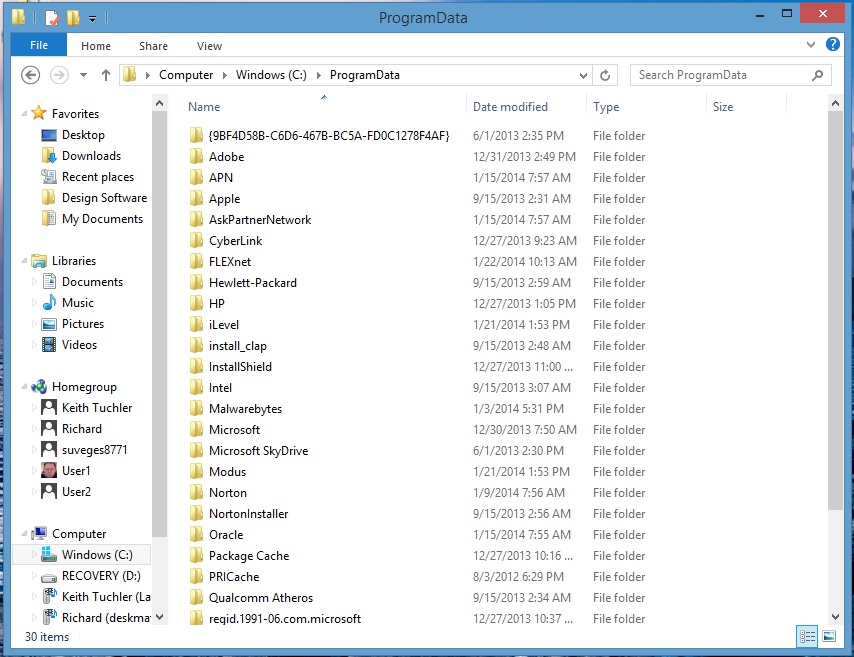Switch to Large icons view icon
This screenshot has height=657, width=854.
[x=829, y=636]
